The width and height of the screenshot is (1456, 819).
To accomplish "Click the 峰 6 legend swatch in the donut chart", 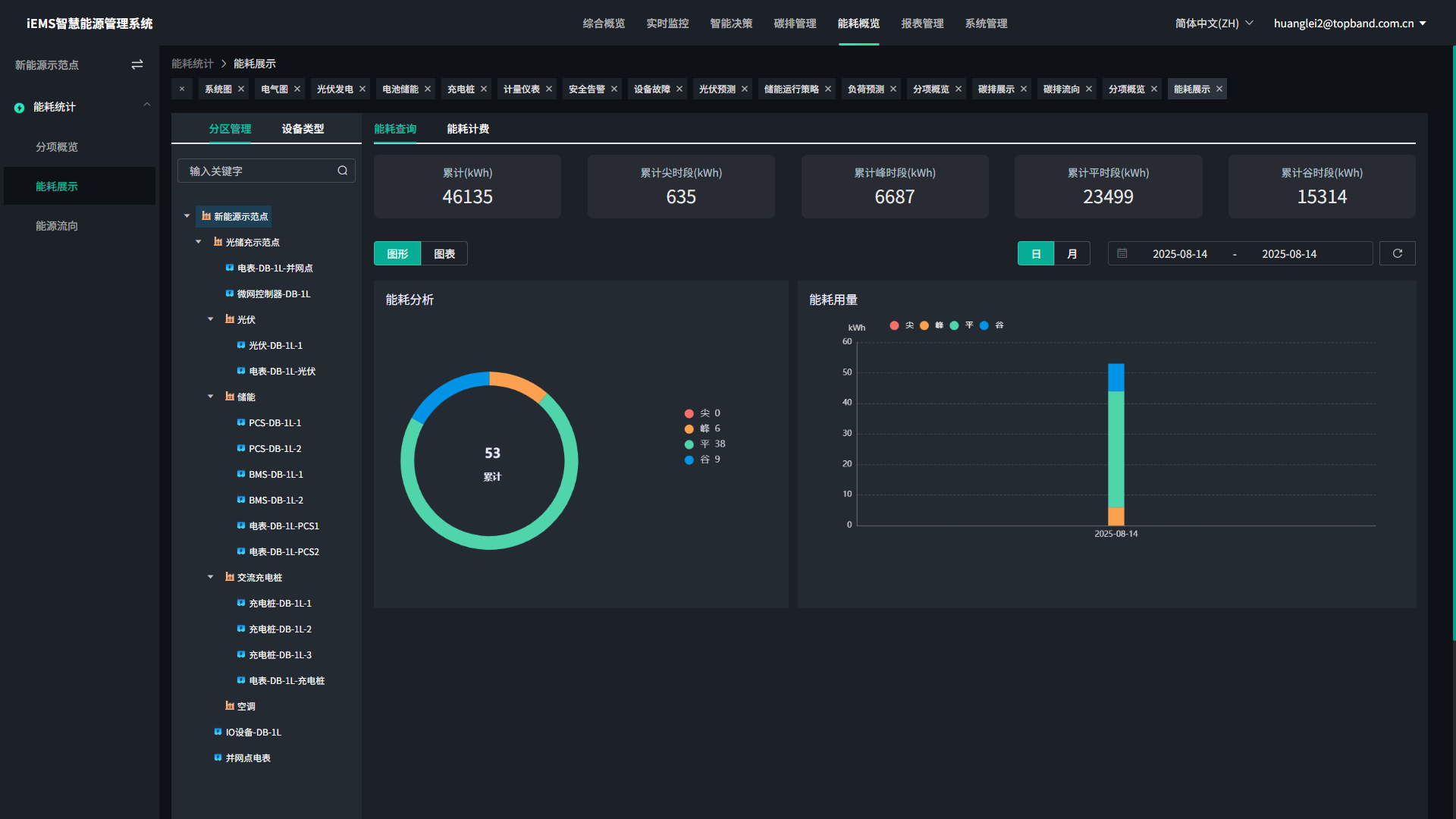I will pyautogui.click(x=689, y=429).
